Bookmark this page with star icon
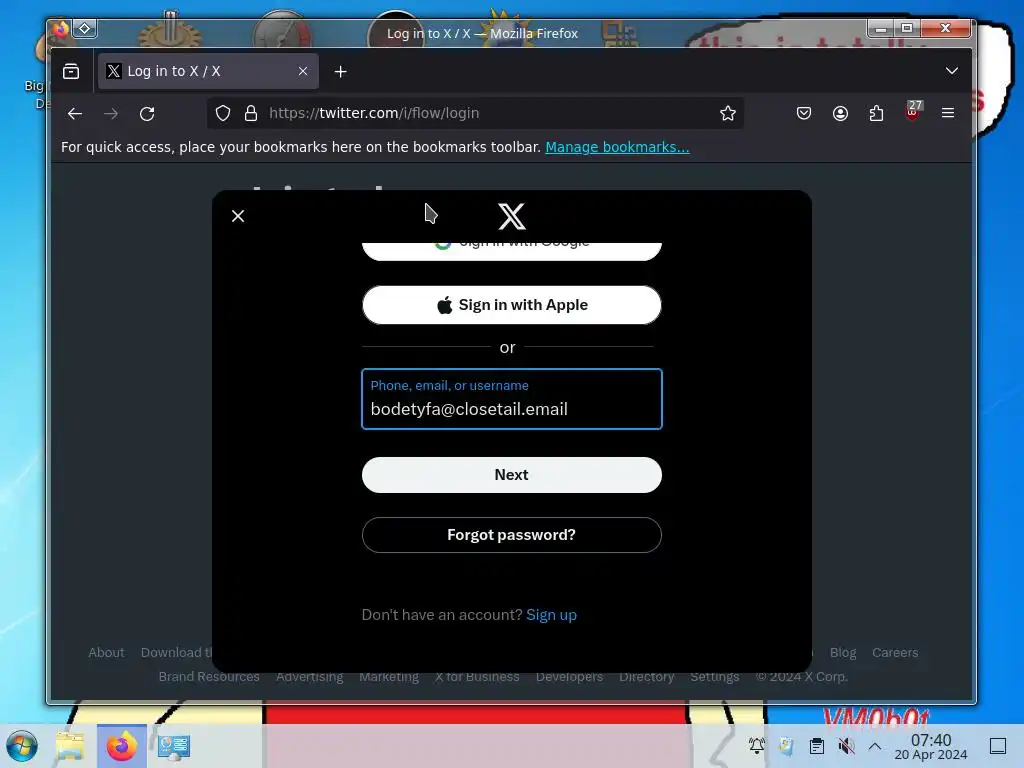This screenshot has width=1024, height=768. [728, 114]
